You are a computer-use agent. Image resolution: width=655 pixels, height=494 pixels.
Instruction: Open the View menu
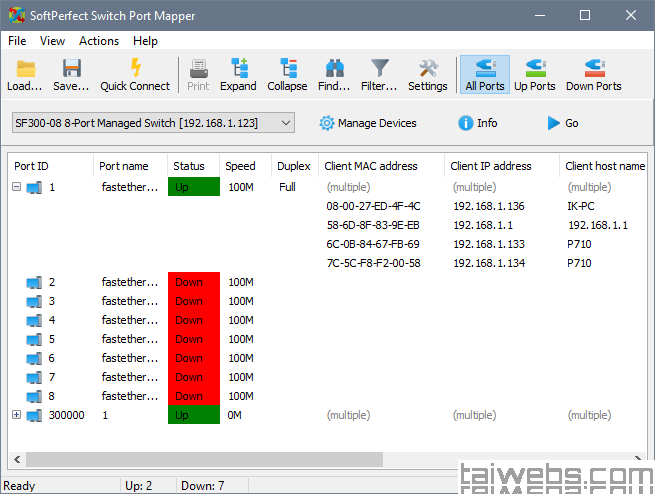click(x=52, y=41)
